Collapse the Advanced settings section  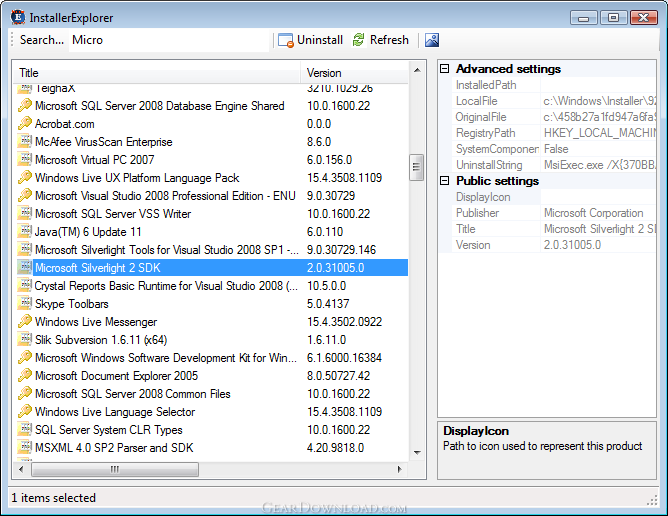click(x=444, y=69)
